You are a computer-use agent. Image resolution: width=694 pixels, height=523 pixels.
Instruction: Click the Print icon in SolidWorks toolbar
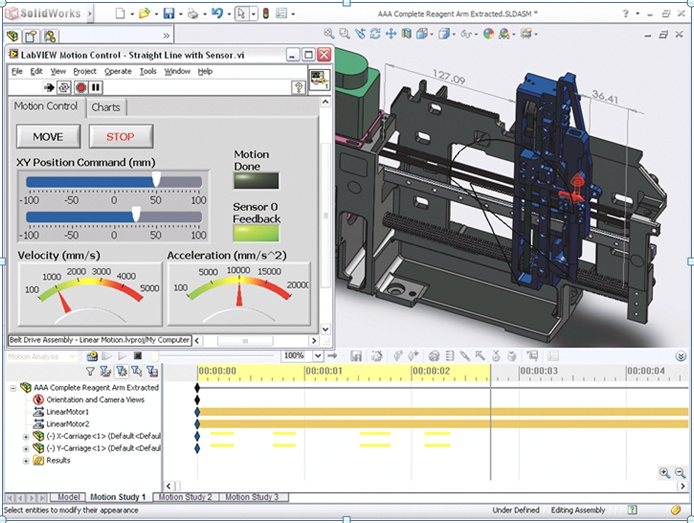(x=194, y=13)
